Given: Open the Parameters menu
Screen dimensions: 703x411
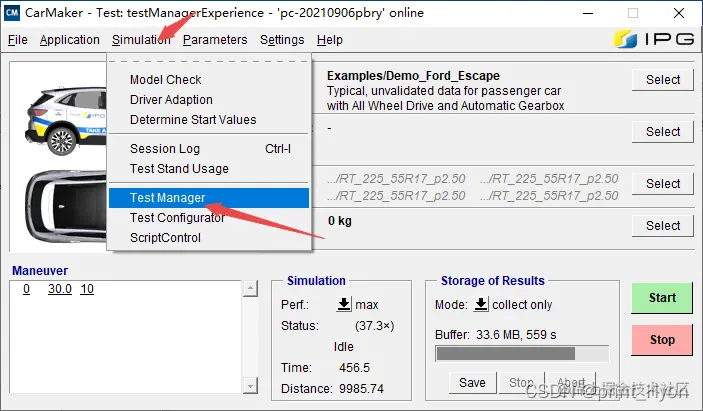Looking at the screenshot, I should 215,40.
